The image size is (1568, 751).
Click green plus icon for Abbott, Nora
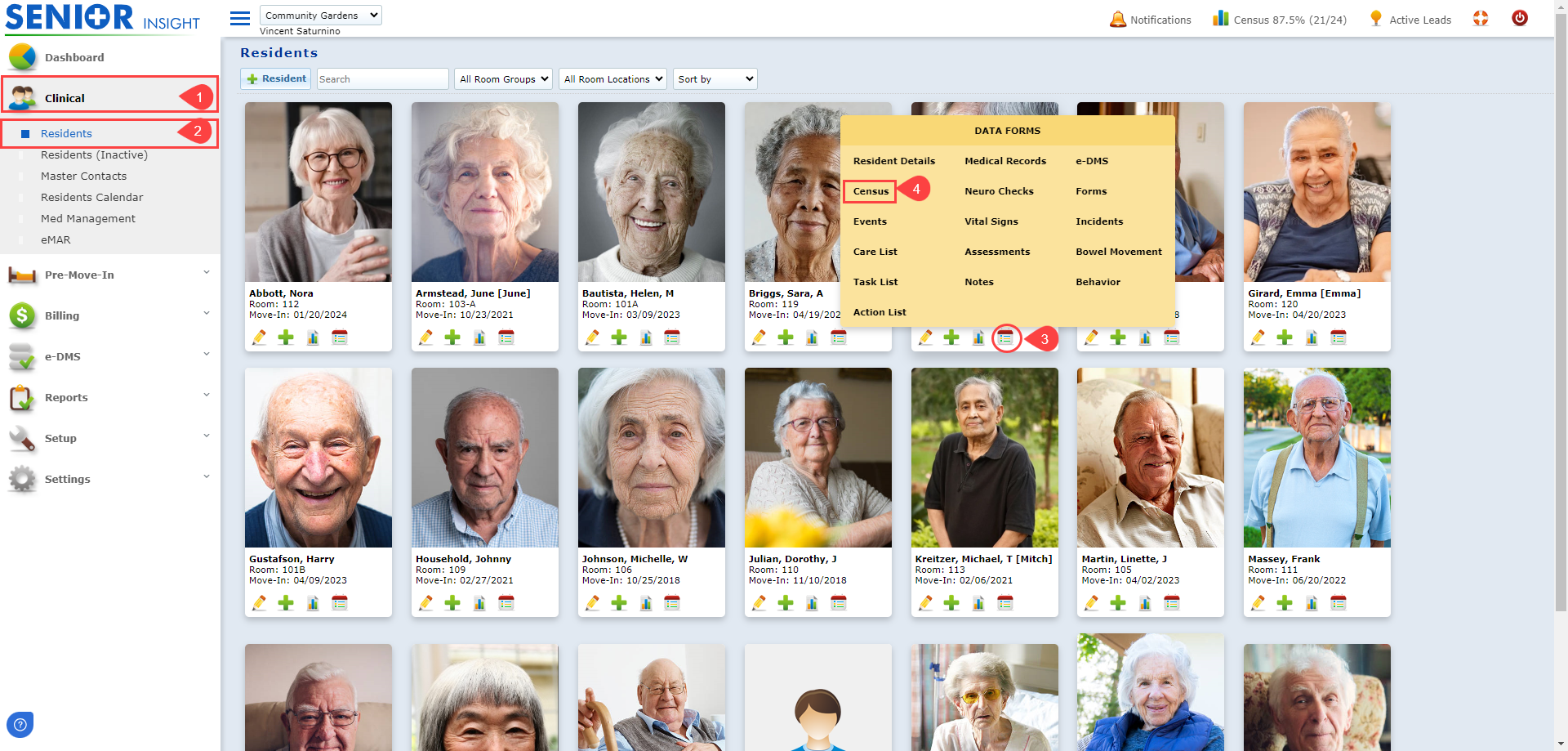coord(286,338)
